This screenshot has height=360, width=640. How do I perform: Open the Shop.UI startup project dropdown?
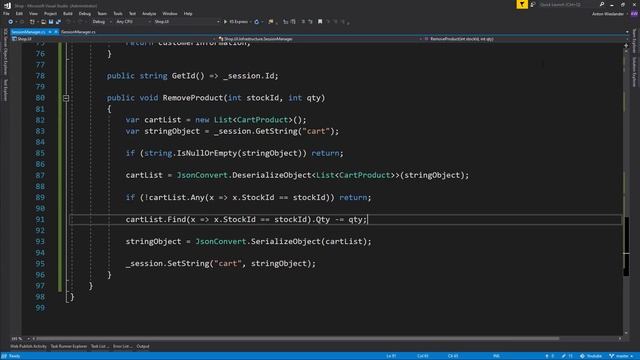(186, 22)
